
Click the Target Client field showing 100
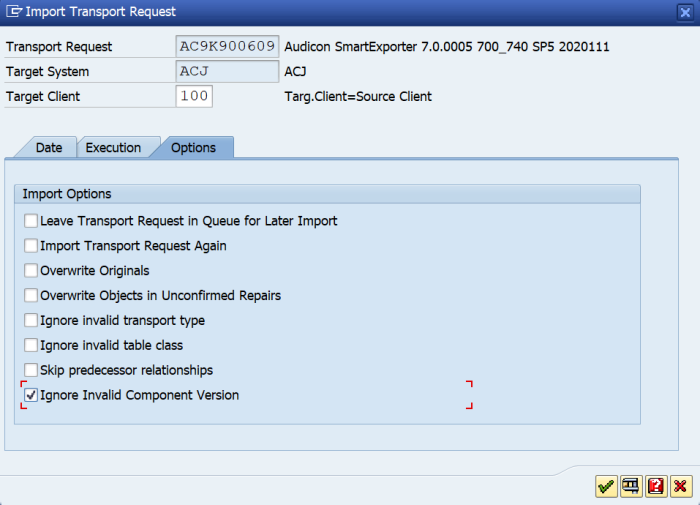pos(194,96)
